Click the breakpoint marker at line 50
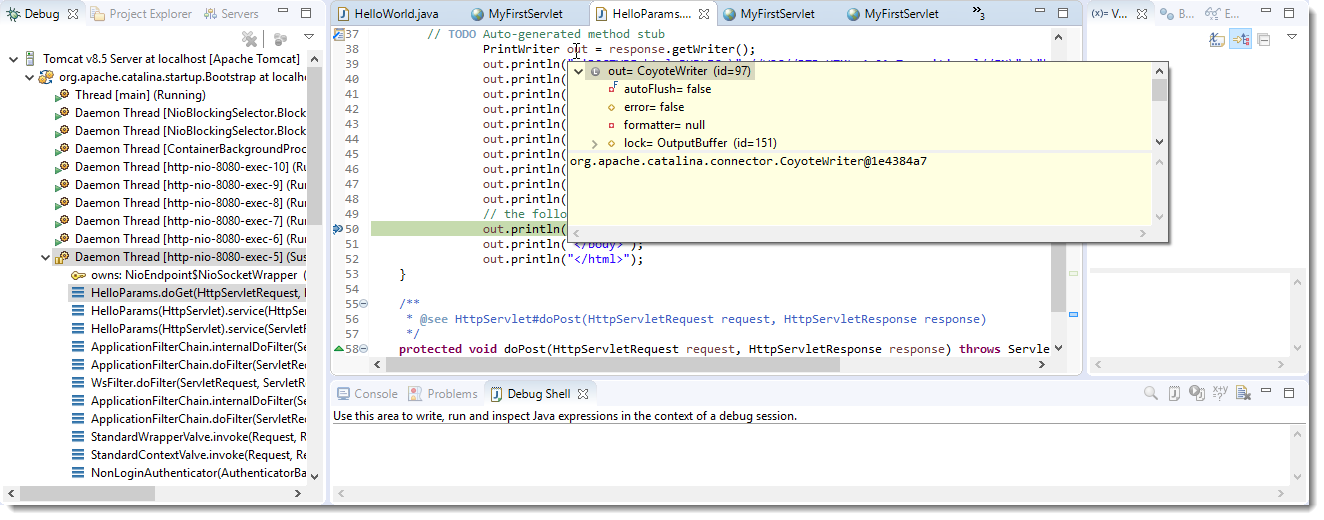Screen dimensions: 1324x520 [338, 229]
